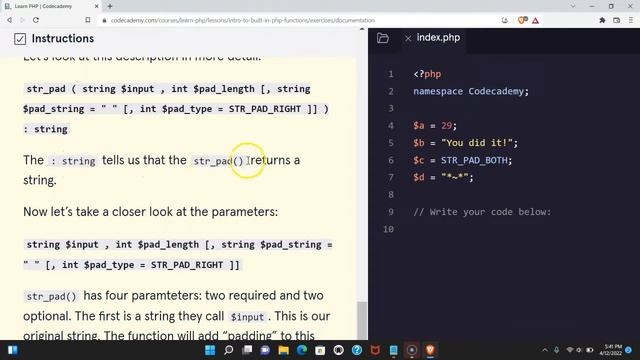Click the '// Write your code below:' comment

pos(482,212)
